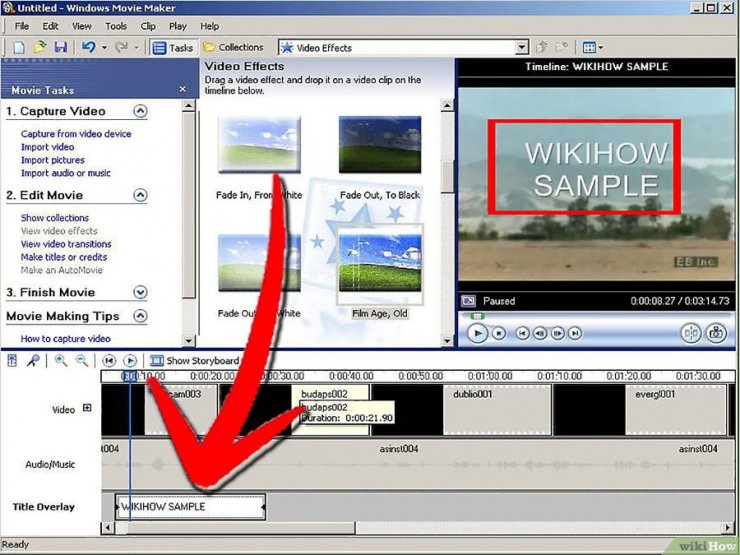The width and height of the screenshot is (740, 555).
Task: Select the Fade Out, To Black effect thumbnail
Action: click(x=380, y=144)
